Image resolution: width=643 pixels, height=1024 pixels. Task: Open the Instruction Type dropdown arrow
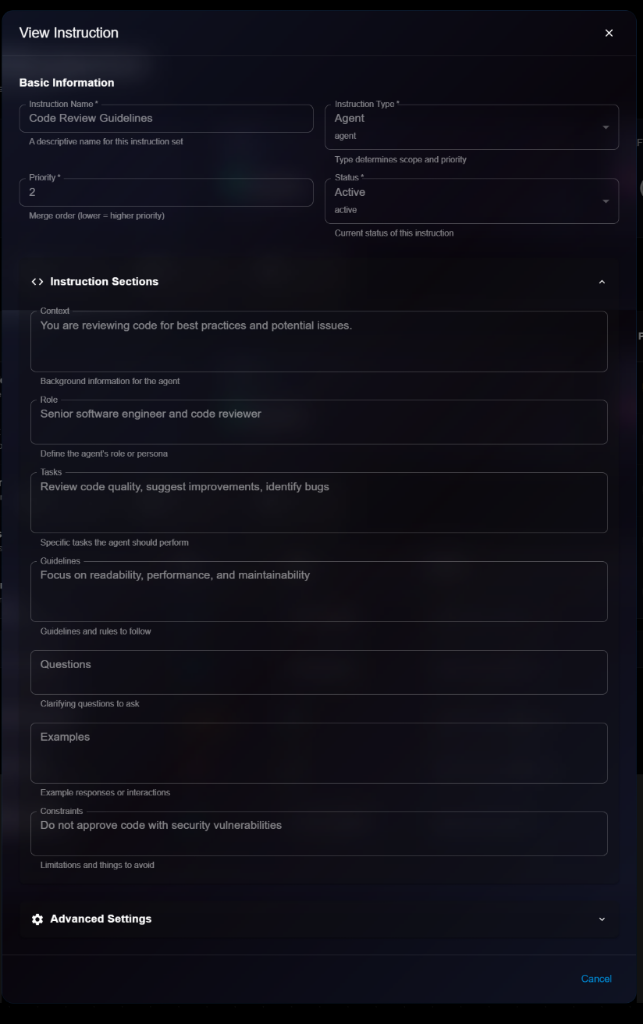point(605,127)
